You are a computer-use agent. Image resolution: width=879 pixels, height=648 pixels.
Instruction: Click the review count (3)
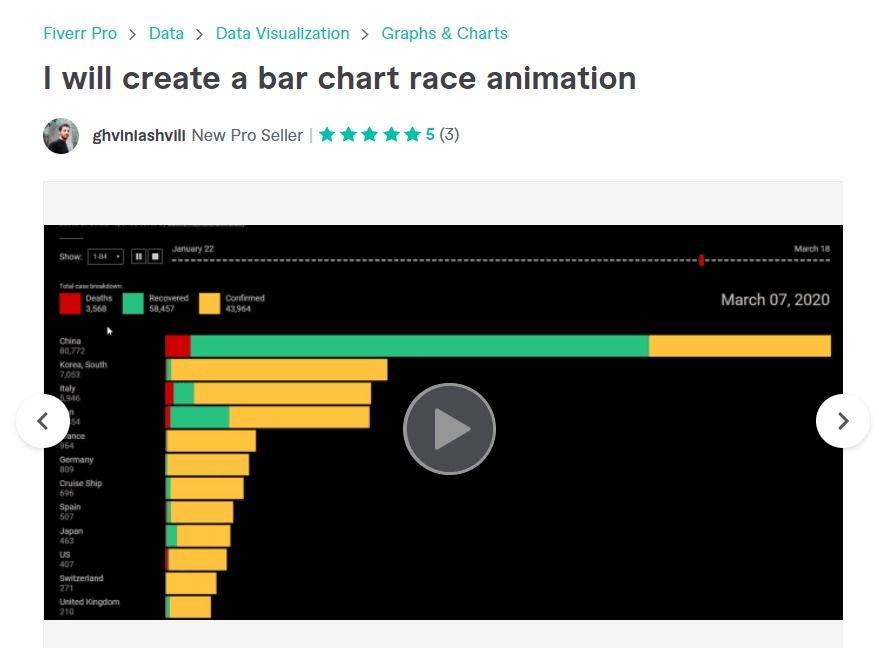click(449, 135)
